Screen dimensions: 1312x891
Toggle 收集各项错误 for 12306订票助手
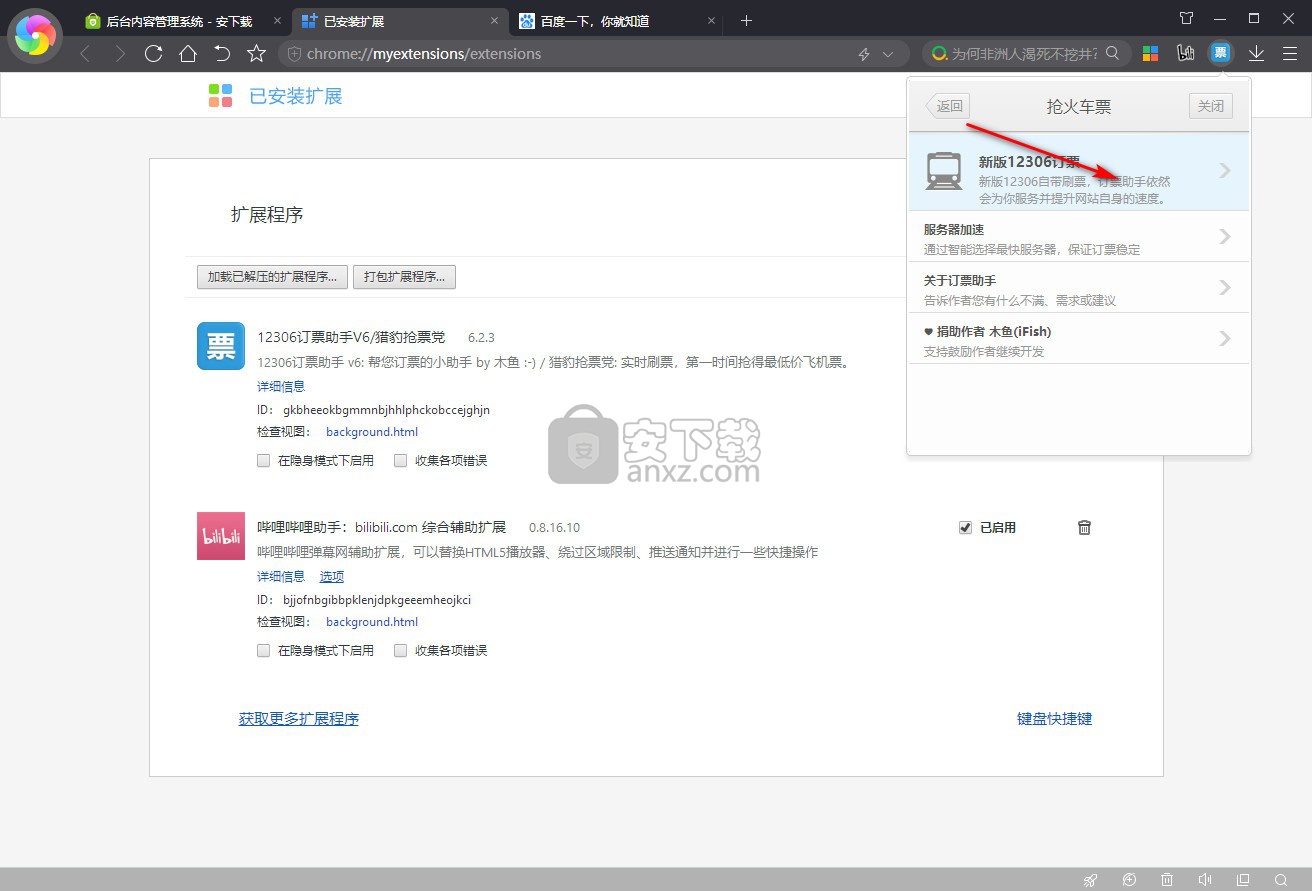(401, 461)
